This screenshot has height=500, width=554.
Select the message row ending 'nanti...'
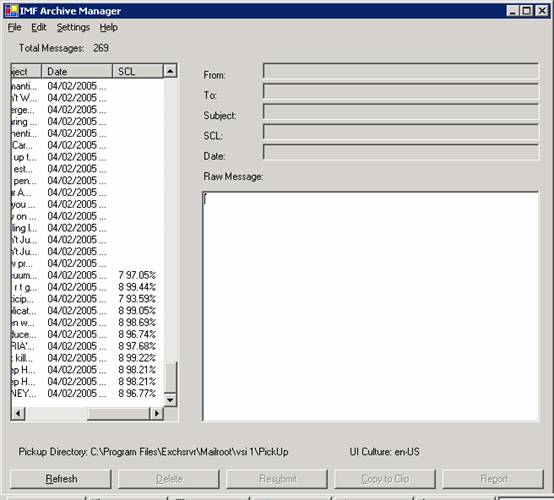pos(87,86)
